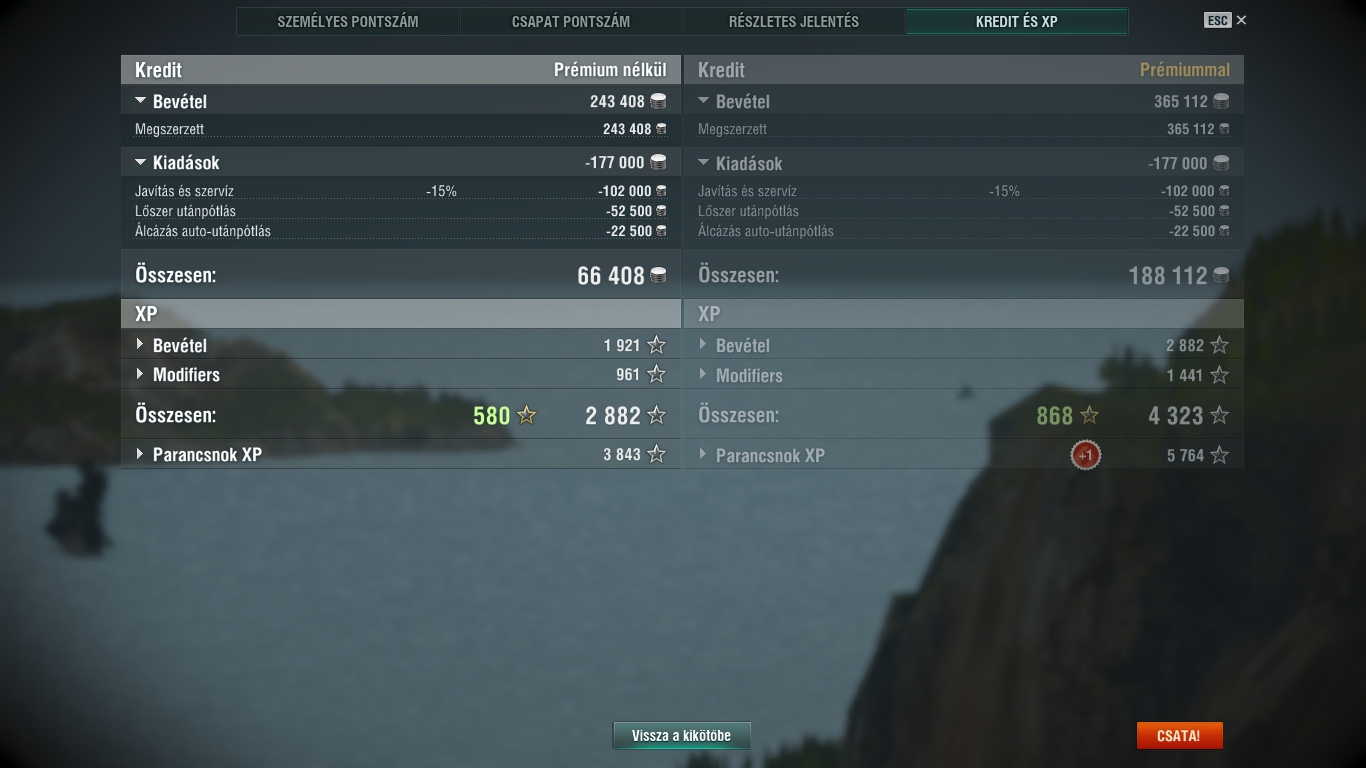Click the Vissza a kikötőbe button
Image resolution: width=1366 pixels, height=768 pixels.
pyautogui.click(x=681, y=735)
